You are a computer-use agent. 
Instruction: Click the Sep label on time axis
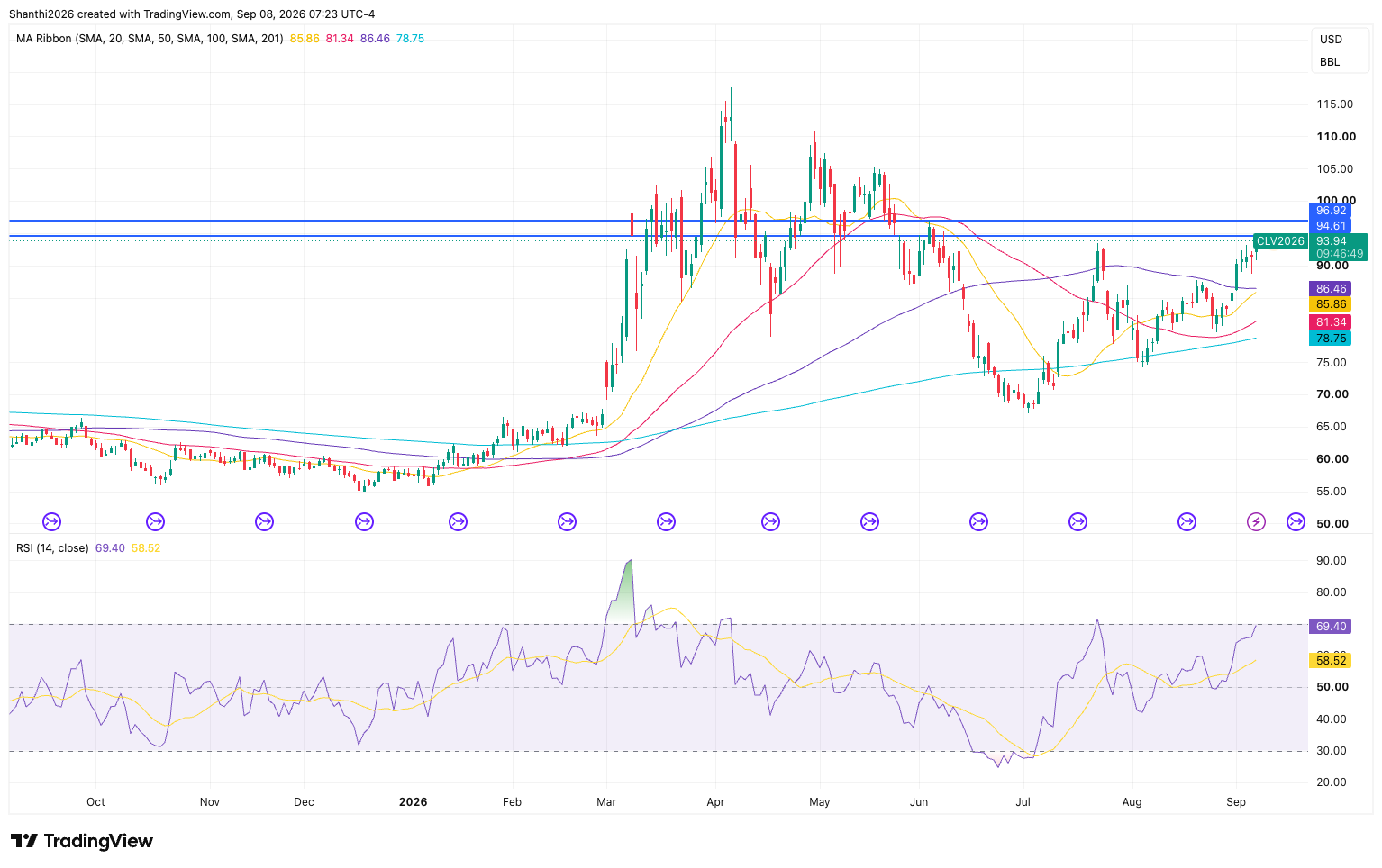pos(1236,801)
